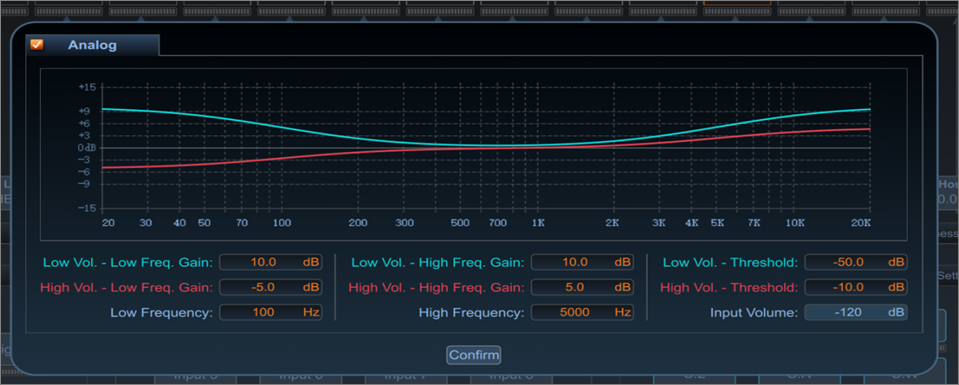Click the '-15' gain axis label
Screen dimensions: 959x385
(87, 208)
